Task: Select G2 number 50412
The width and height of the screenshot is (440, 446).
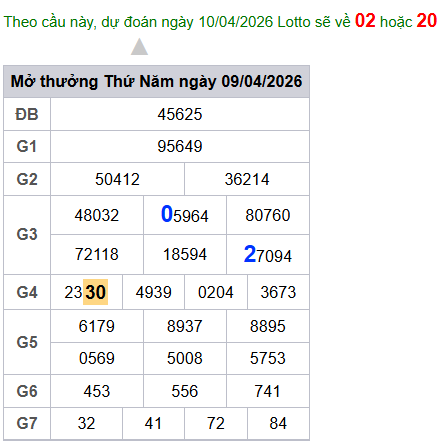Action: coord(117,179)
